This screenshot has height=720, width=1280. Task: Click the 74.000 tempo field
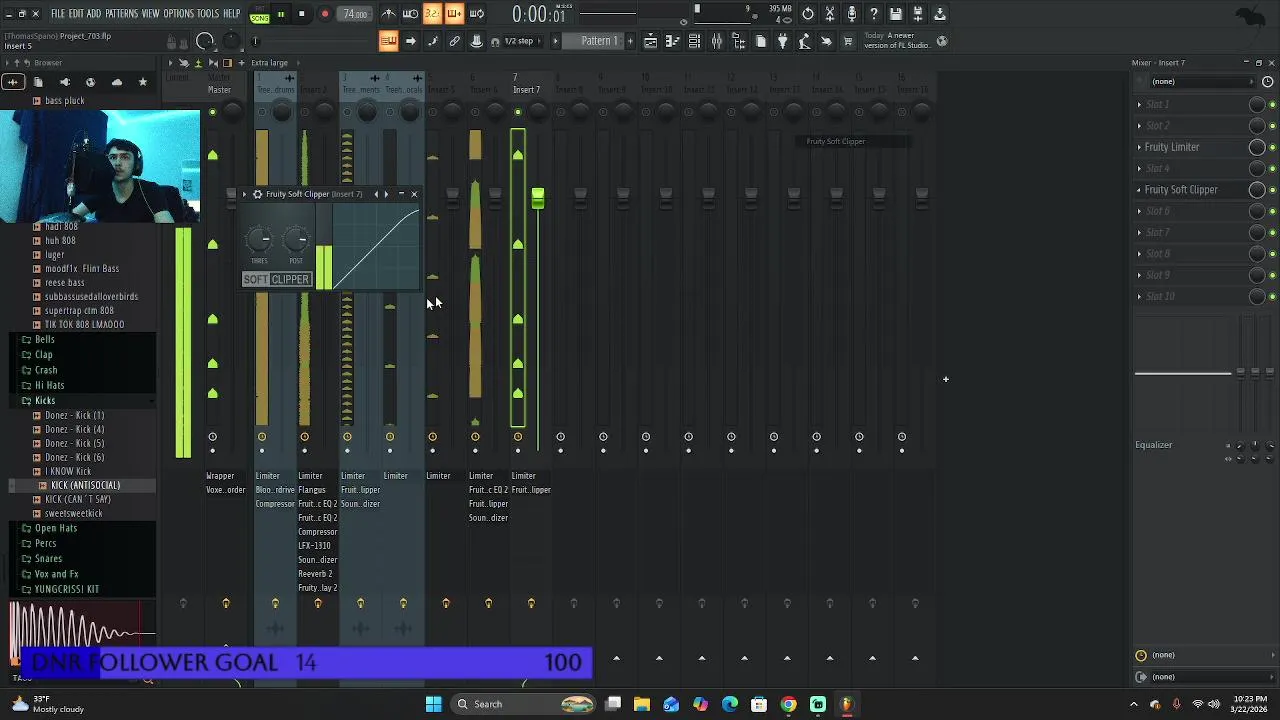(355, 14)
